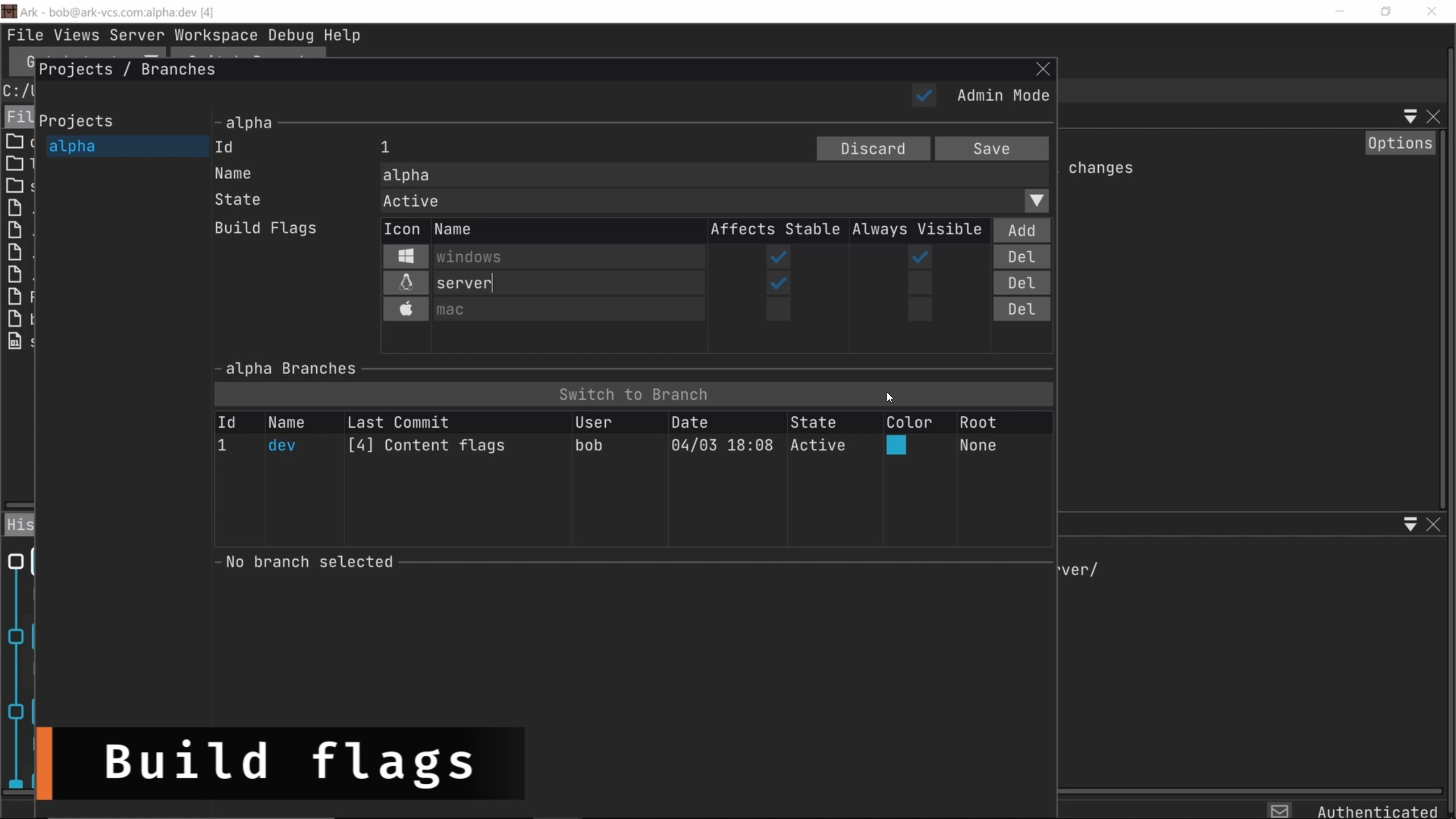Screen dimensions: 1456x819
Task: Close the Projects / Branches dialog
Action: pyautogui.click(x=1043, y=69)
